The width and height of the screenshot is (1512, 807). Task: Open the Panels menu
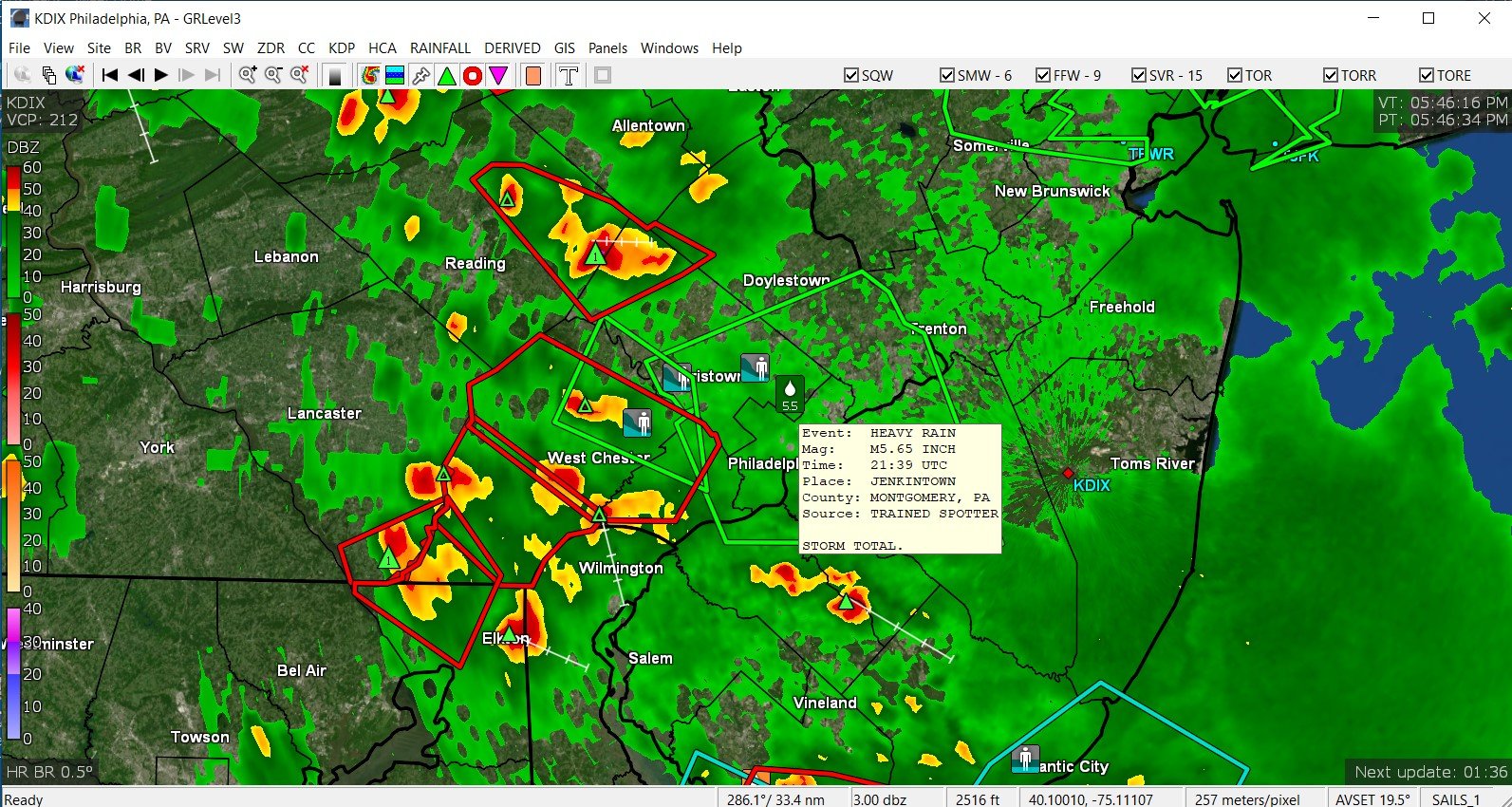pos(607,47)
